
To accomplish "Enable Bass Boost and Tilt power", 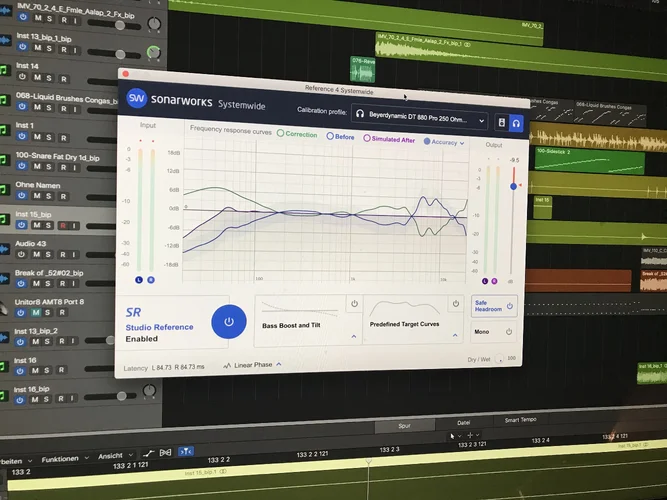I will click(x=354, y=304).
